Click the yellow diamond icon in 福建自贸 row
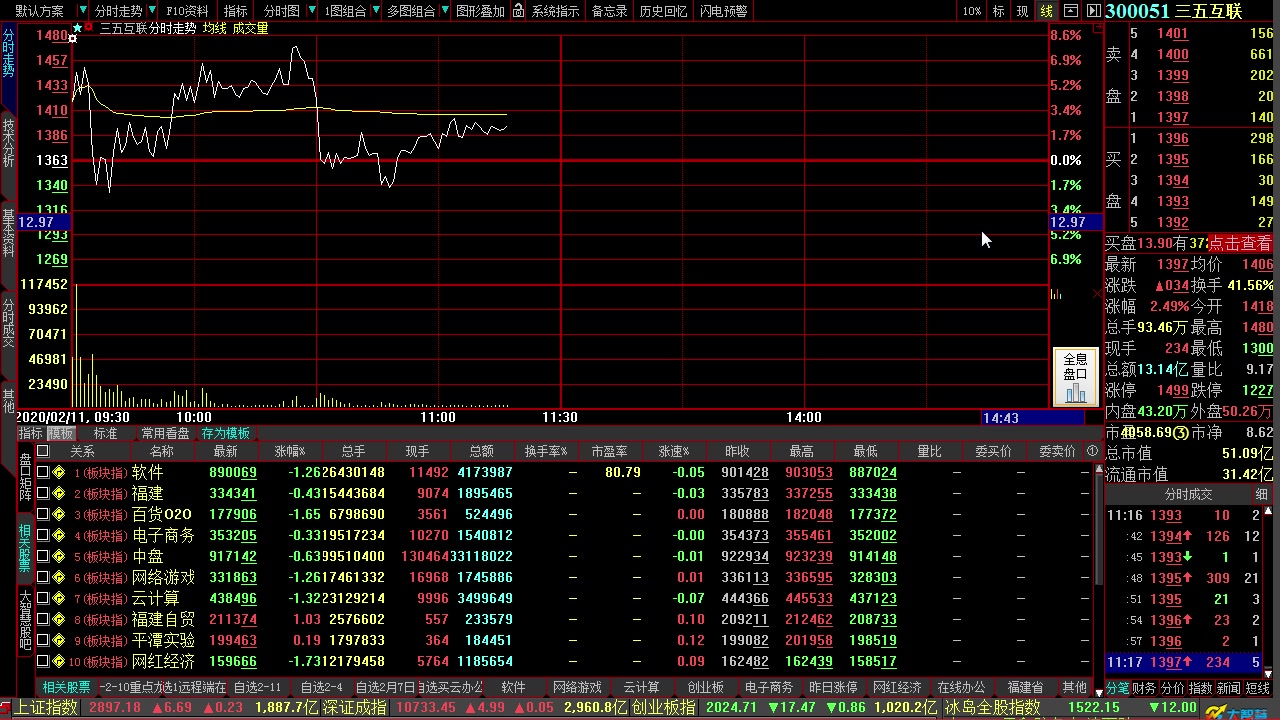The width and height of the screenshot is (1280, 720). (59, 619)
